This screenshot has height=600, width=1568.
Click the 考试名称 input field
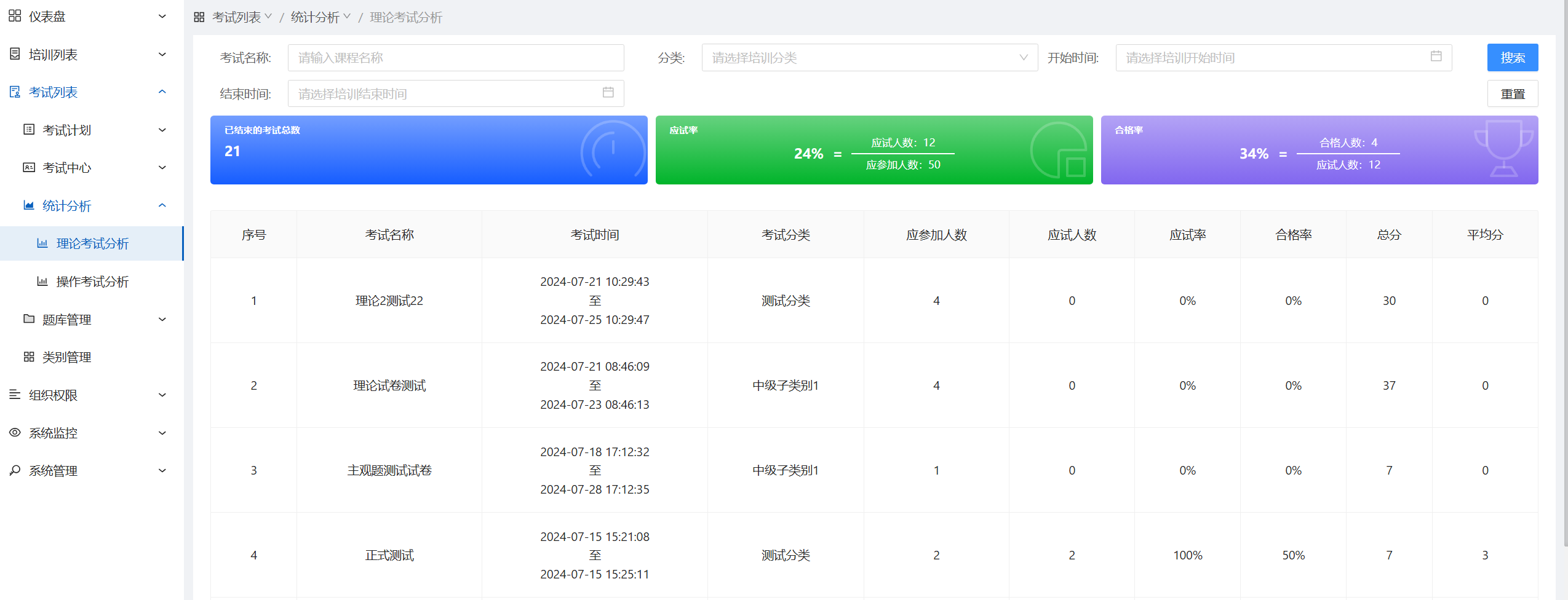455,58
